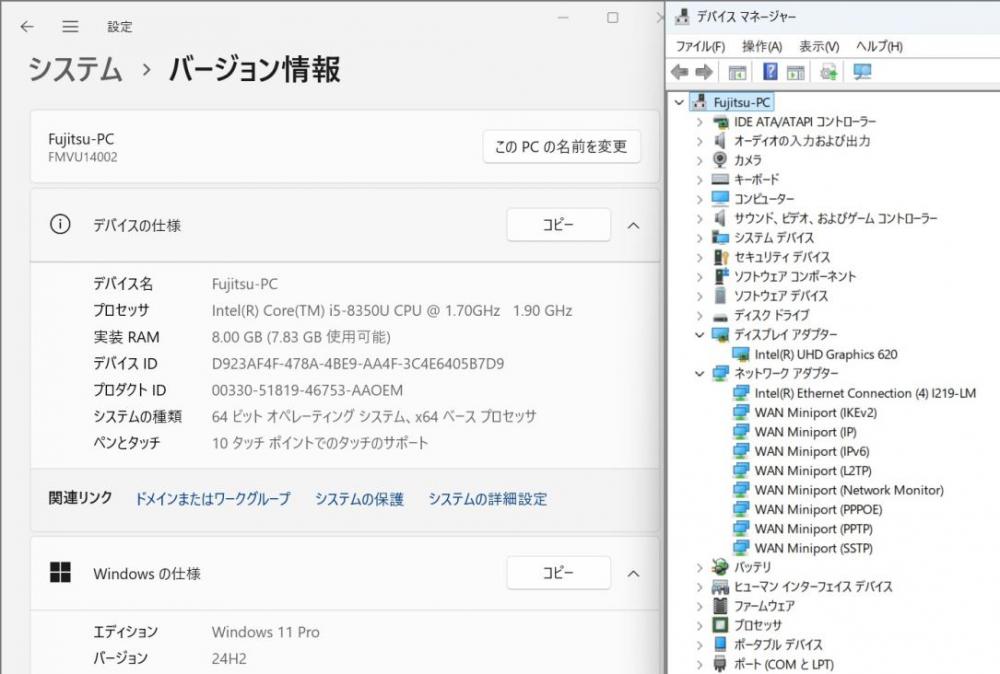Screen dimensions: 1000x674
Task: Click the プロダクト ID value 00330-51819-46753-AAOEM
Action: point(307,390)
